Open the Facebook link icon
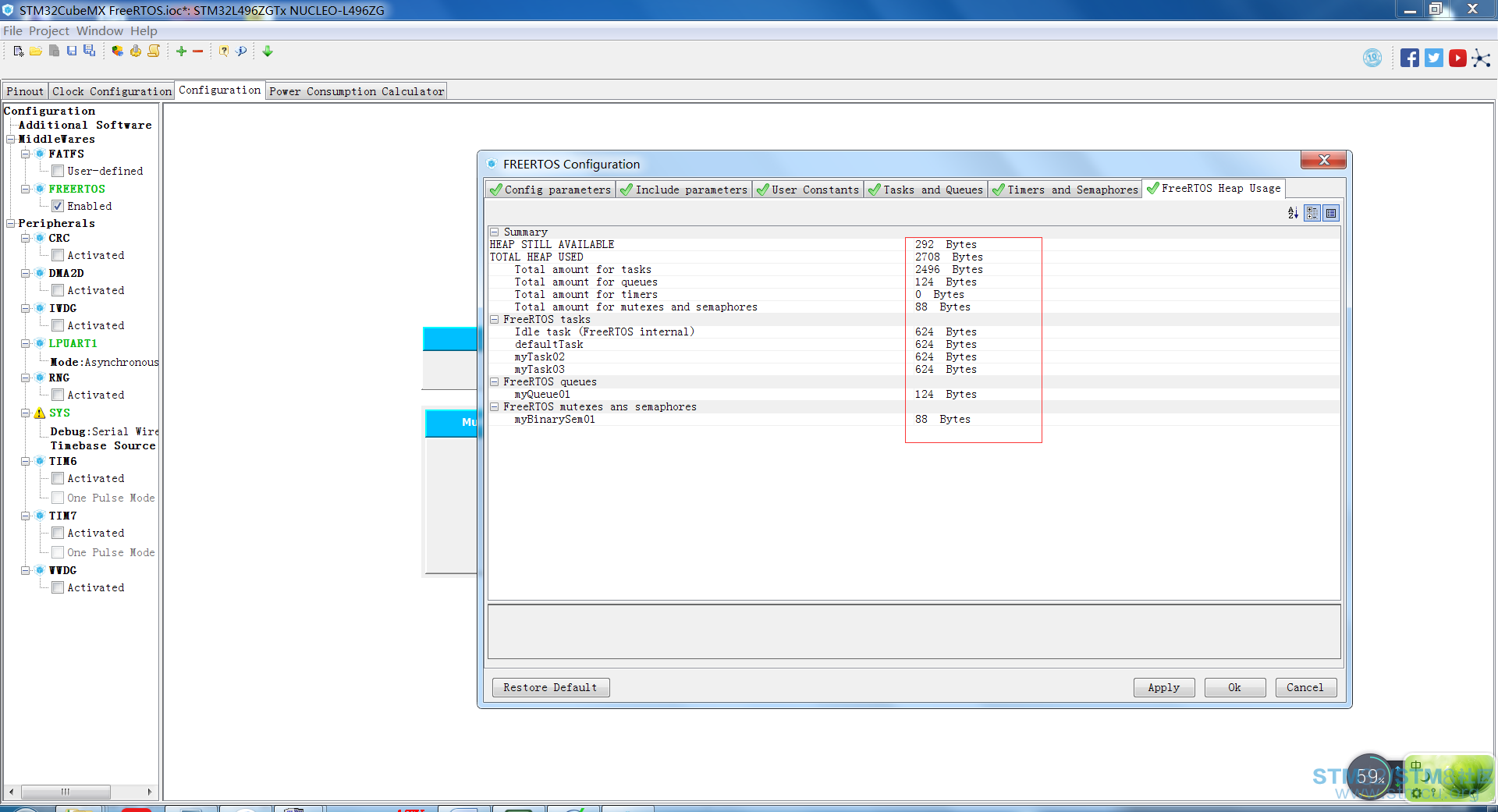The image size is (1498, 812). point(1409,59)
